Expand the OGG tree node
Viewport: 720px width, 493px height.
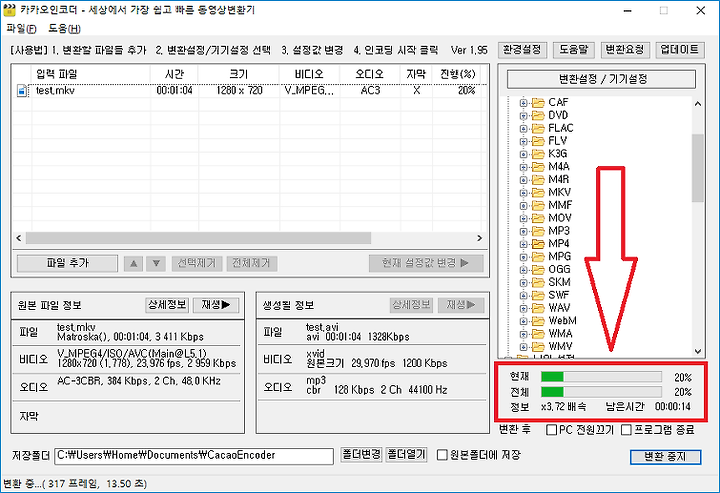coord(523,270)
